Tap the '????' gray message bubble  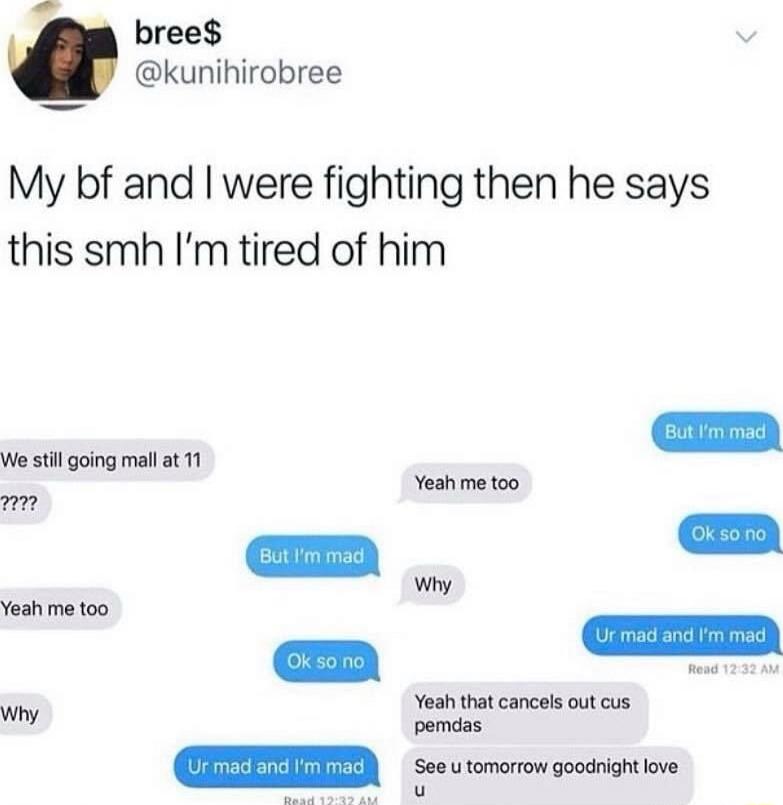coord(24,503)
